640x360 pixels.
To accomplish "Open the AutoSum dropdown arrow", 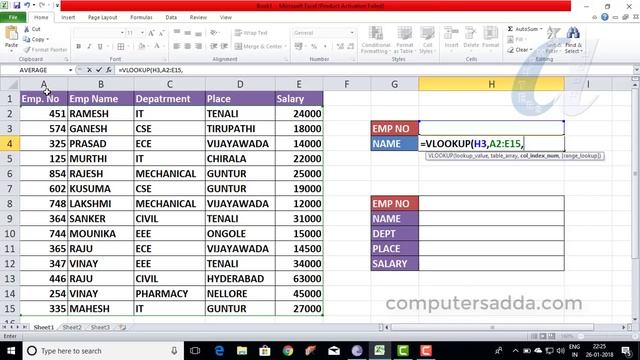I will 541,29.
